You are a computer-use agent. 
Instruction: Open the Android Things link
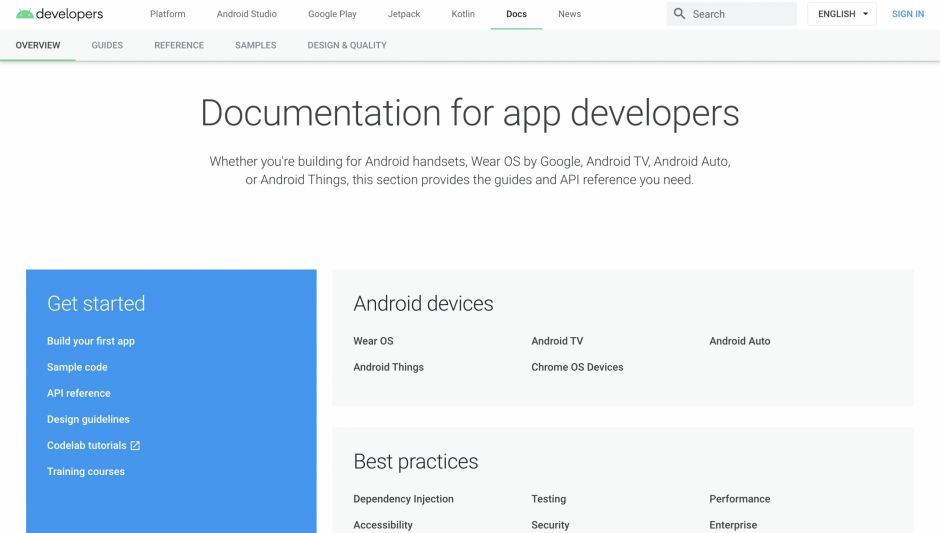388,367
